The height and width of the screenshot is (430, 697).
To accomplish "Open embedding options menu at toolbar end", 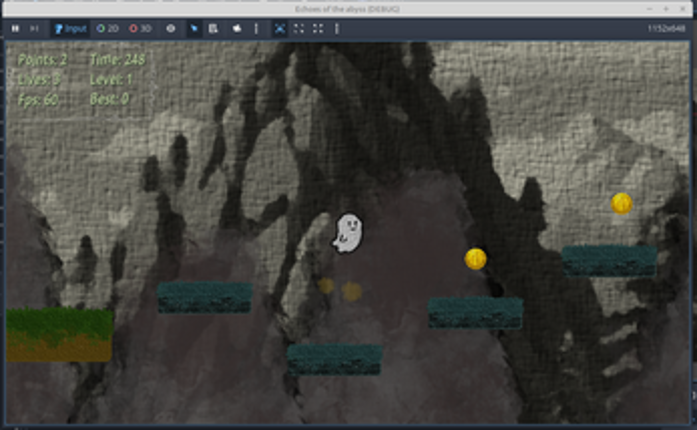I will pos(337,29).
